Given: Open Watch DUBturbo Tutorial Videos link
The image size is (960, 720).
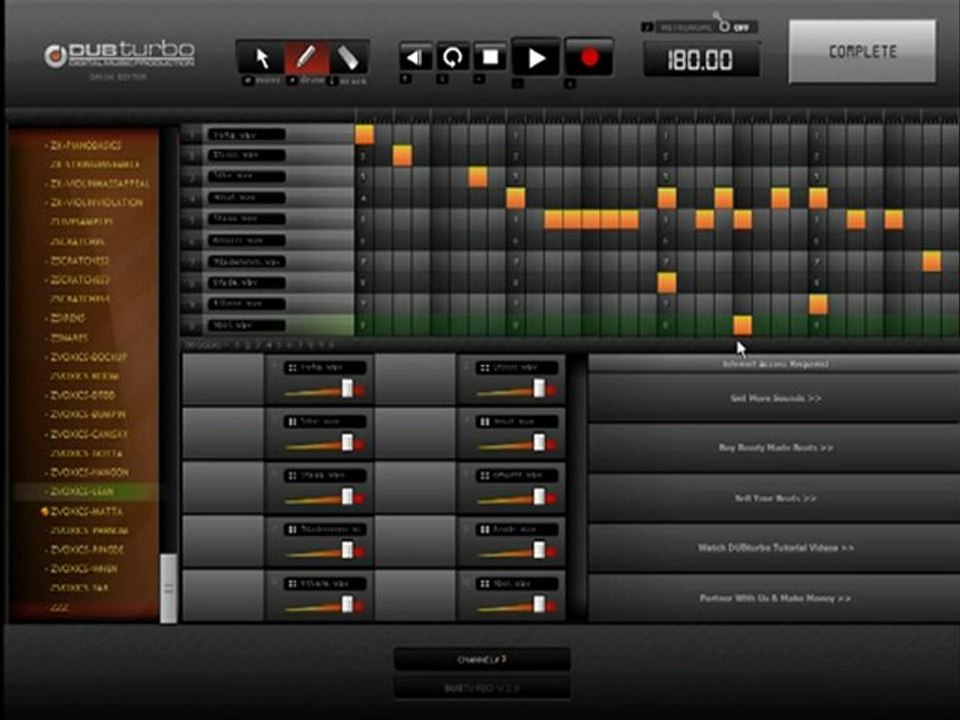Looking at the screenshot, I should tap(775, 548).
